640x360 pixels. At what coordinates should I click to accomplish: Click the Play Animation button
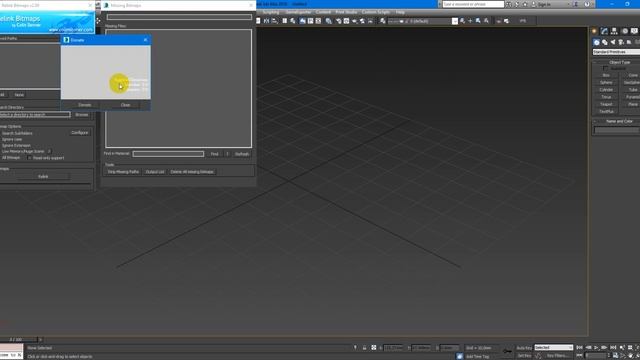(596, 348)
